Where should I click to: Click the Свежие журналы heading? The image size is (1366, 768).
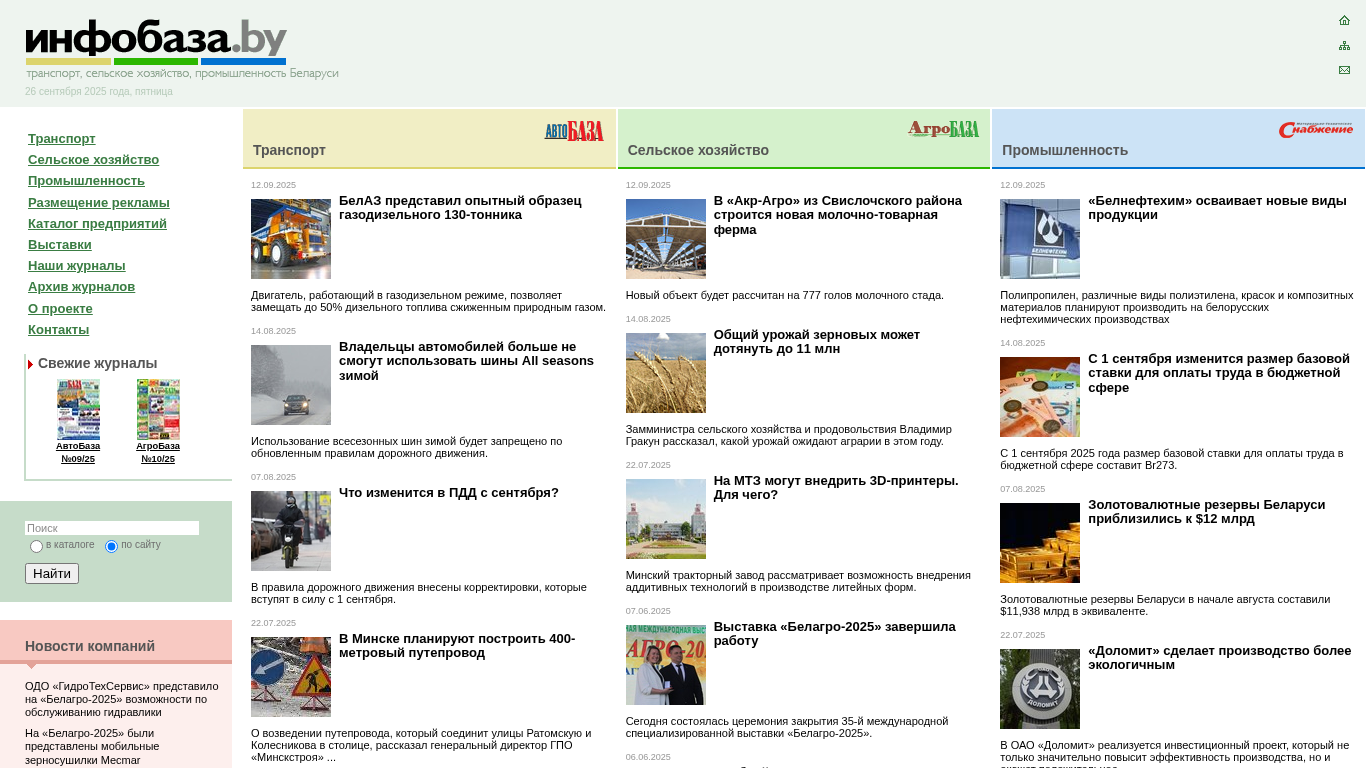point(97,363)
